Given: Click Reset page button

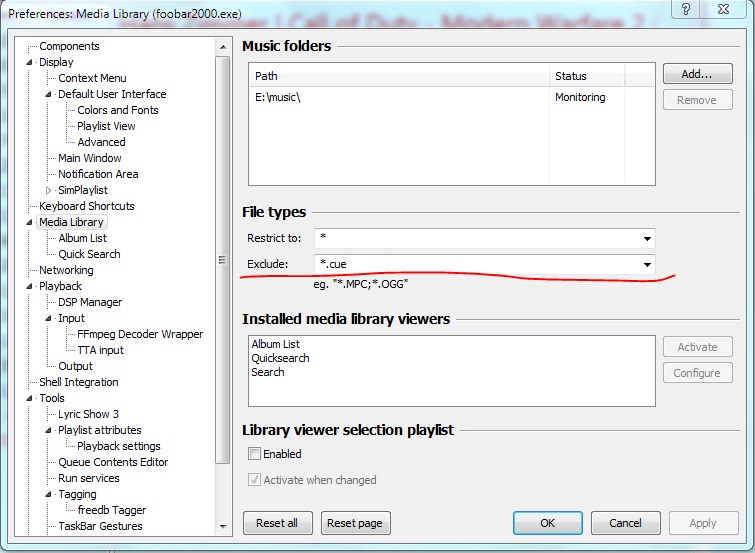Looking at the screenshot, I should coord(356,523).
